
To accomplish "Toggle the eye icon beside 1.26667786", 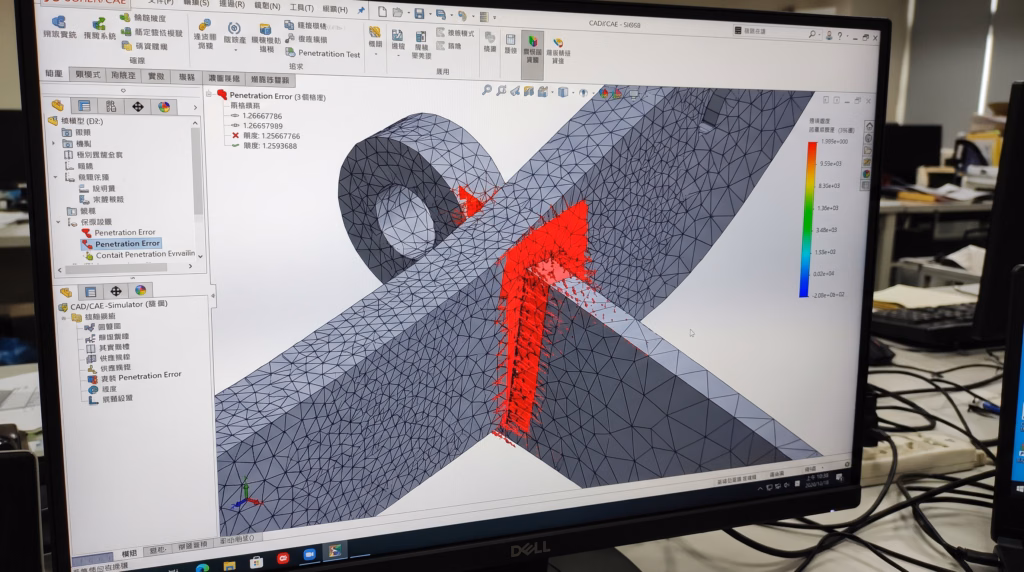I will [235, 116].
